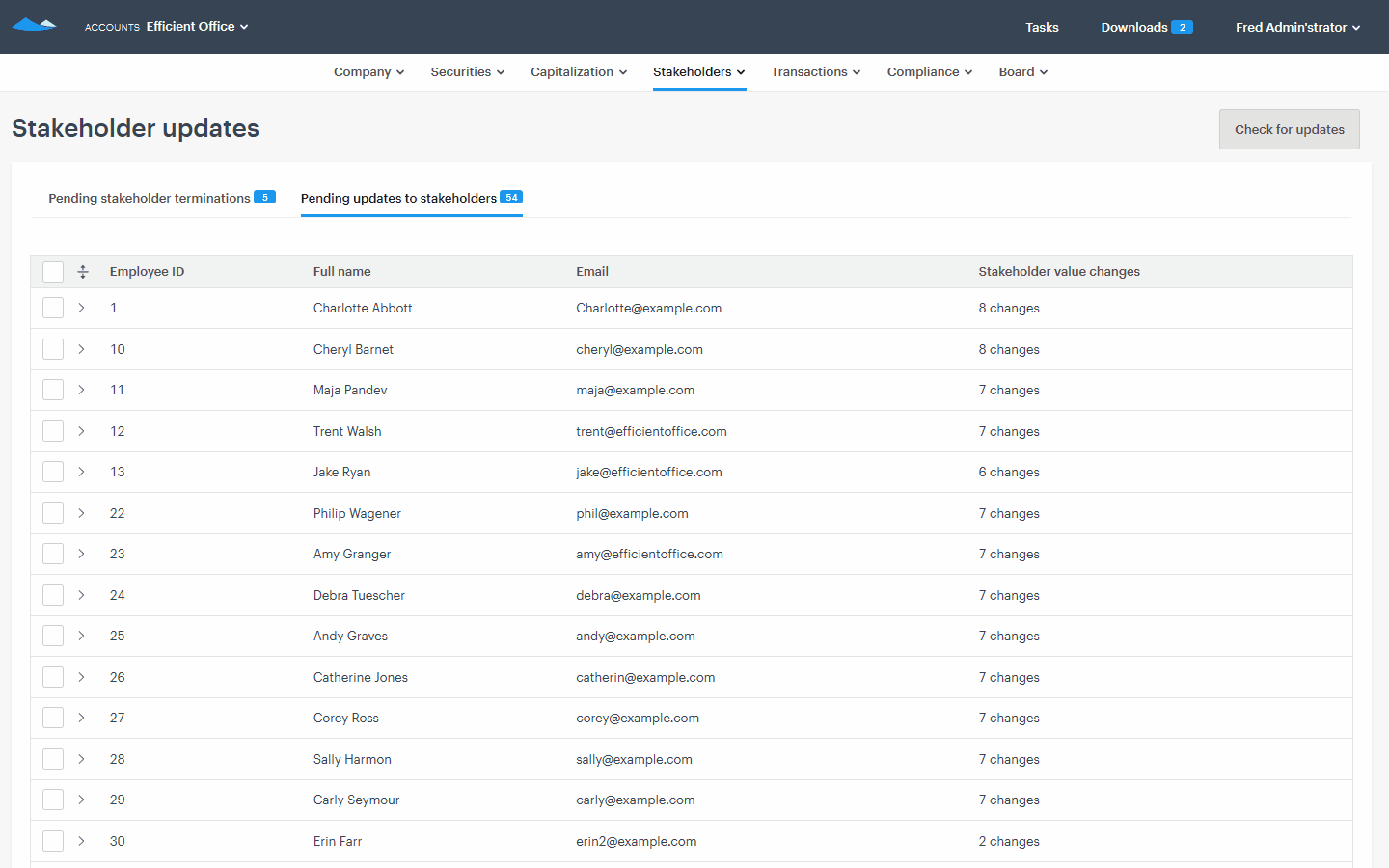Check the box for Andy Graves

(53, 636)
